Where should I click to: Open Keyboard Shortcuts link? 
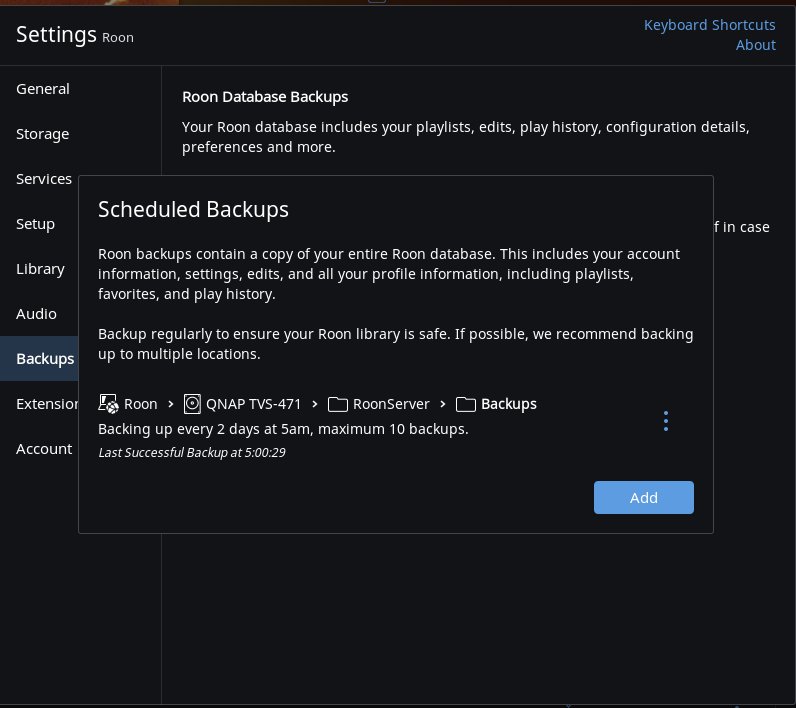coord(709,25)
